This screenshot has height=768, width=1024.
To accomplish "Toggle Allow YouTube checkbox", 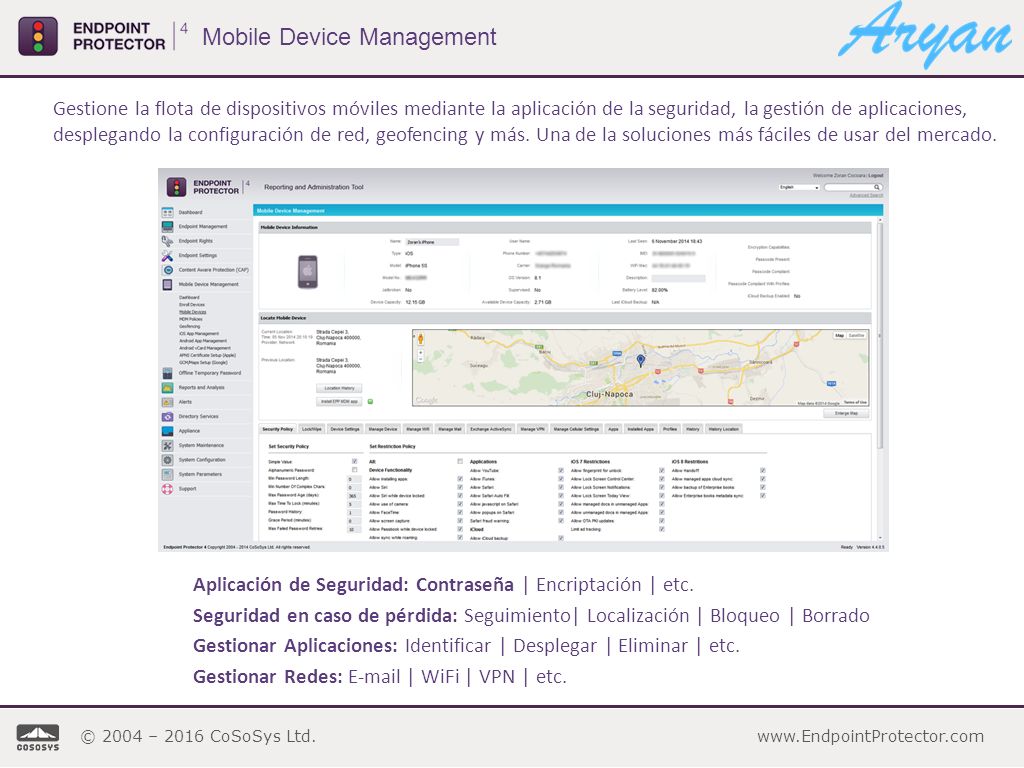I will click(560, 470).
